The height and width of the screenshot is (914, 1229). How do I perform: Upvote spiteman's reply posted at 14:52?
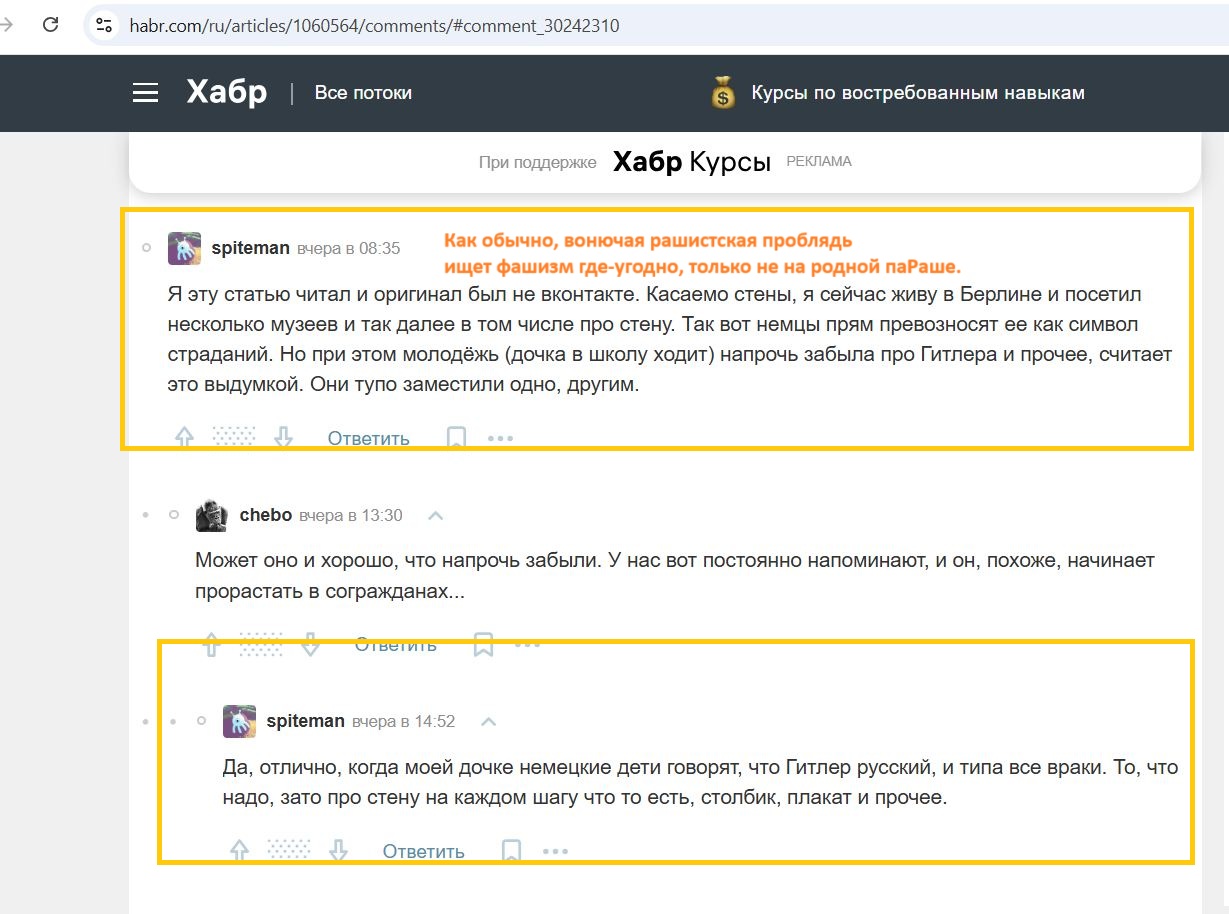tap(239, 850)
